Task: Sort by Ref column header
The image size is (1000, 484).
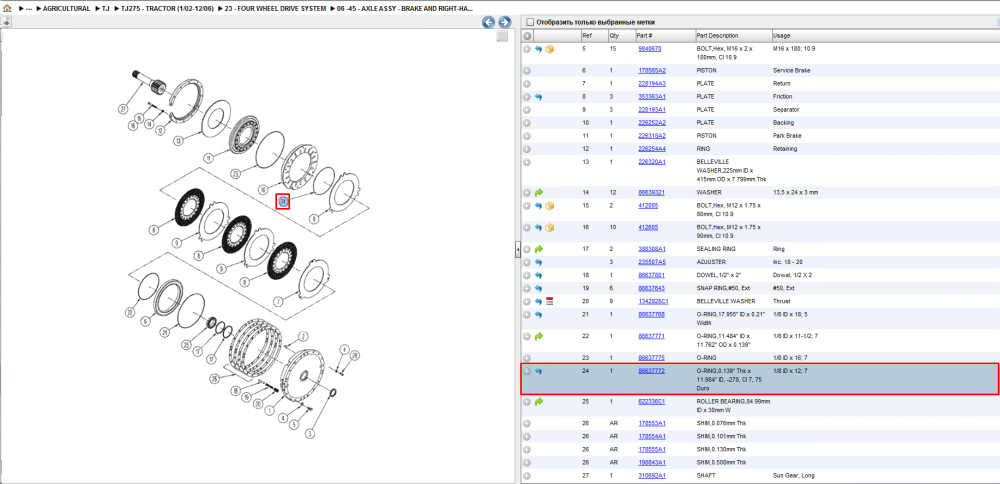Action: (587, 36)
